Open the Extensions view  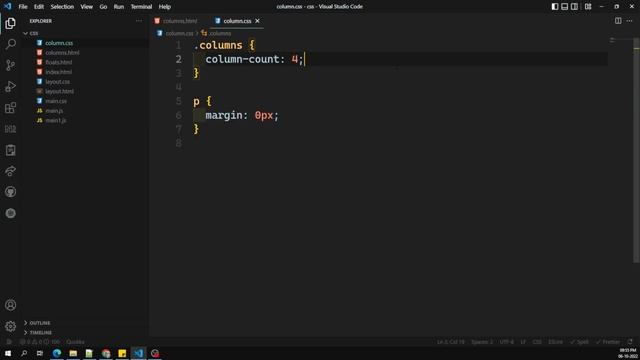click(x=11, y=108)
